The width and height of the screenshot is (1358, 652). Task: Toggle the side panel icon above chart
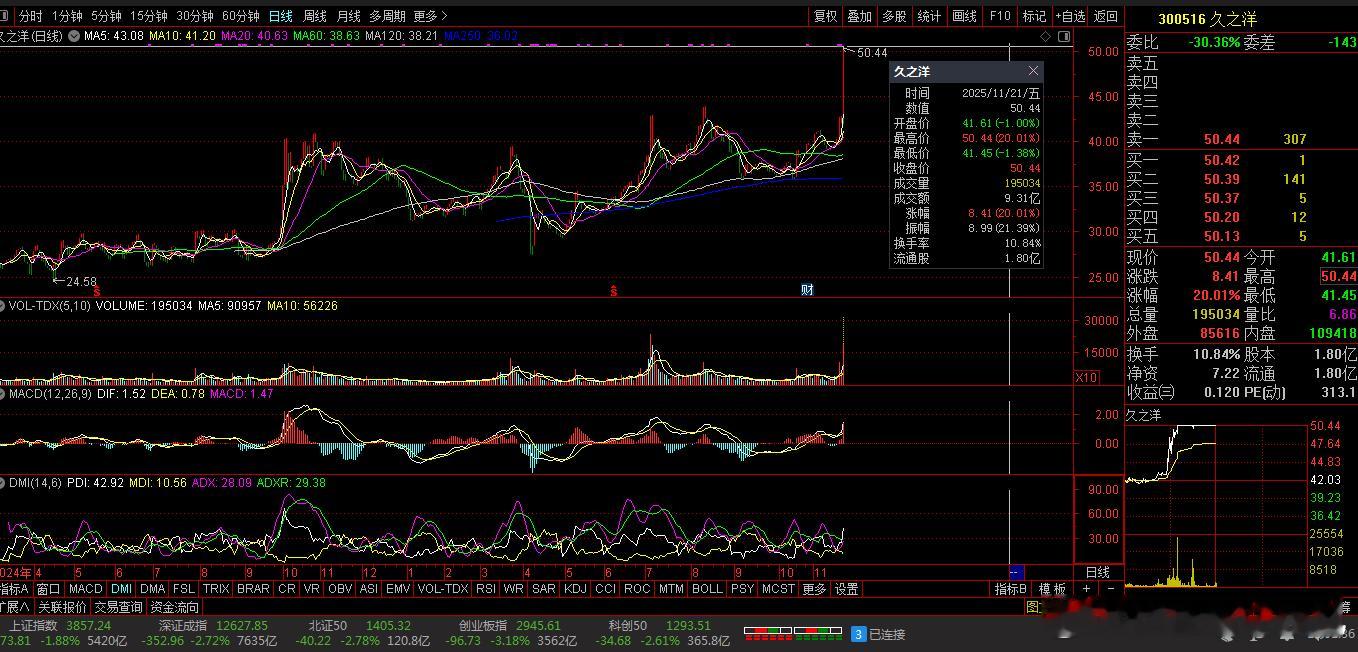[x=1064, y=36]
